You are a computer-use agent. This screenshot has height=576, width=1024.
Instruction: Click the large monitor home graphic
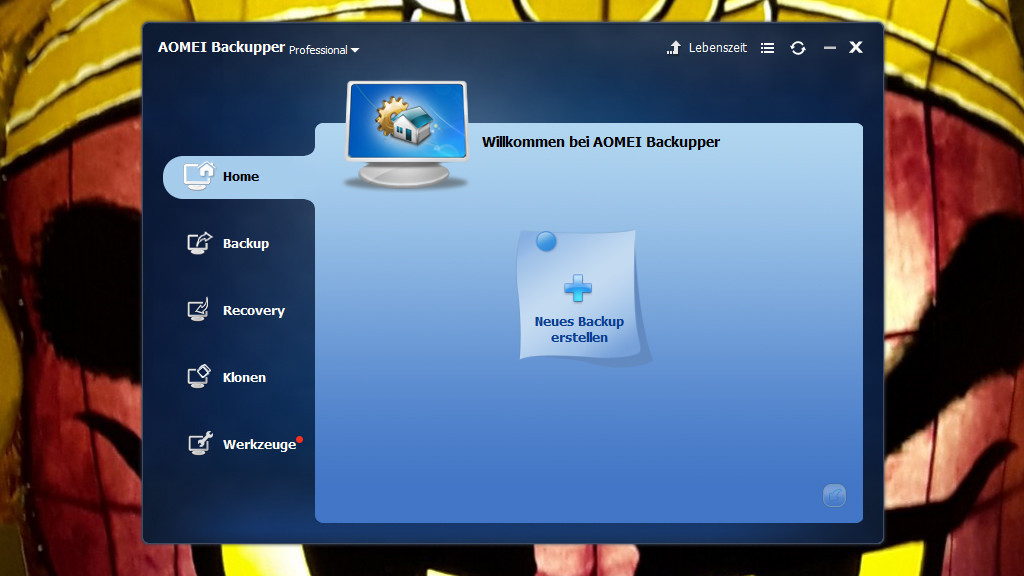pos(407,135)
